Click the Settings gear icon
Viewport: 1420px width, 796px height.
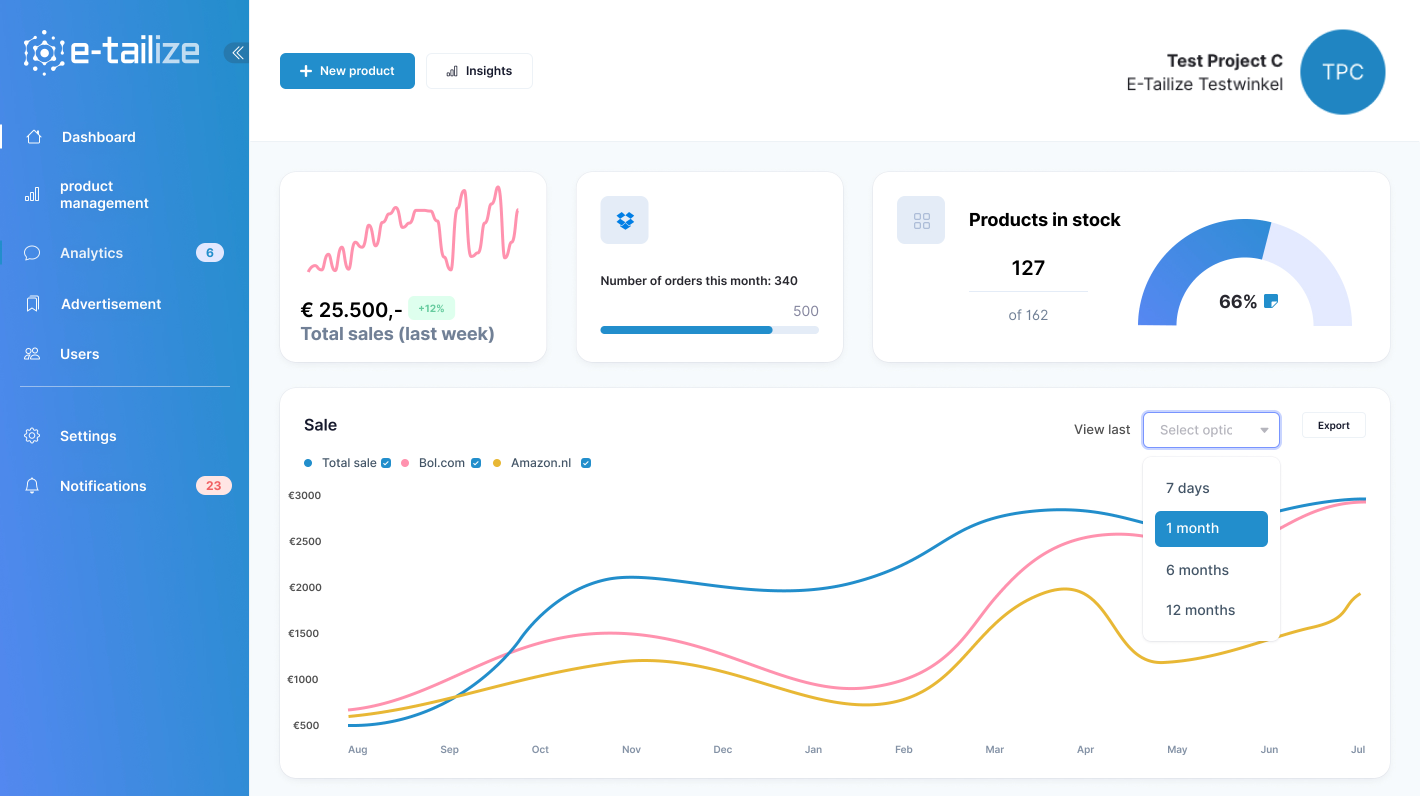click(31, 436)
